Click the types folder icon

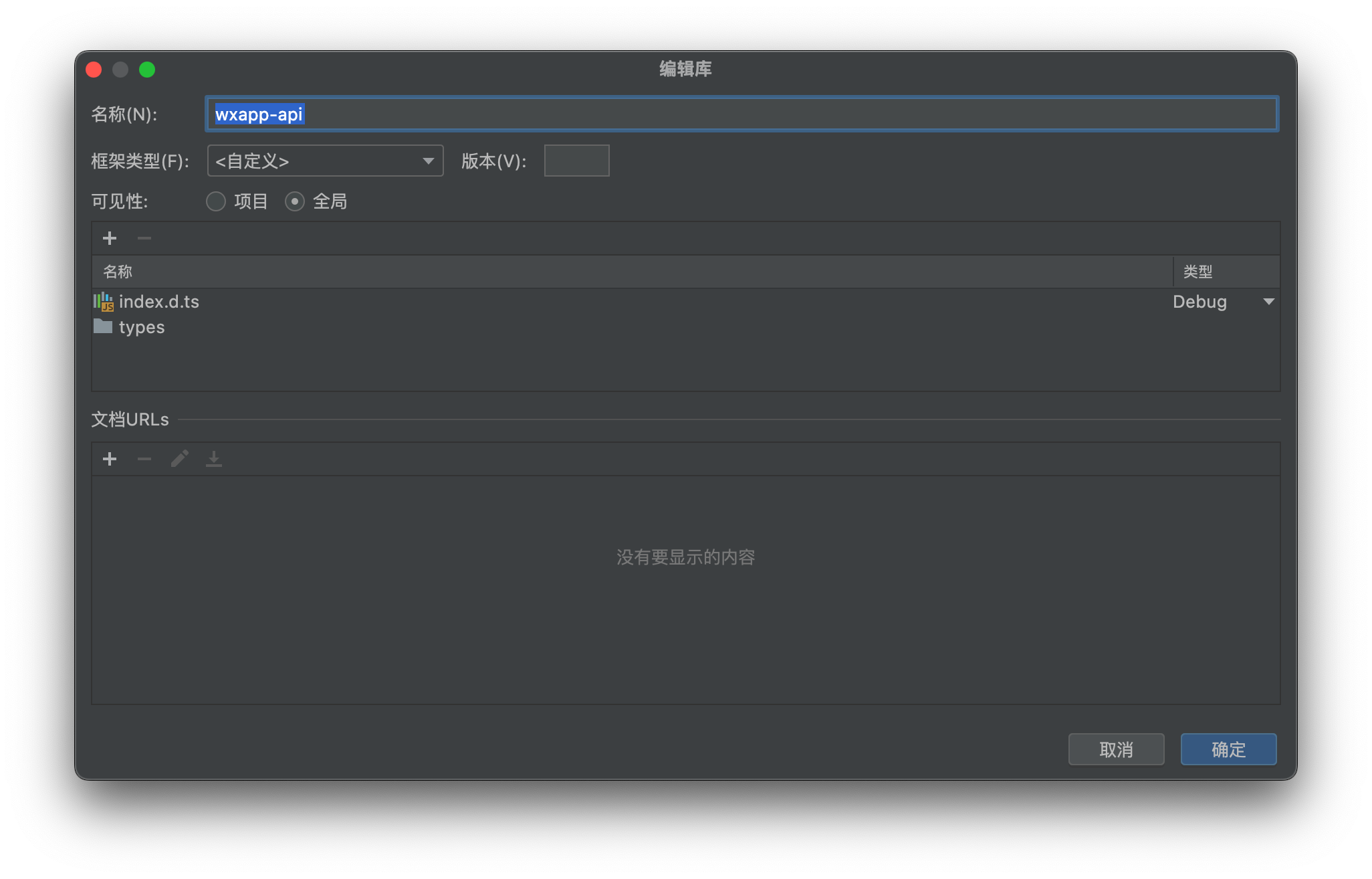(x=103, y=326)
